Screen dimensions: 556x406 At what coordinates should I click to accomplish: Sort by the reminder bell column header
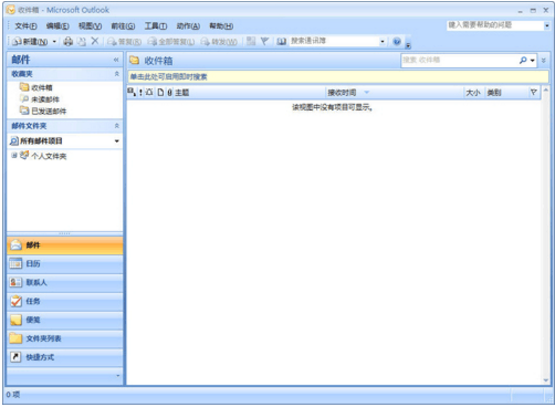point(149,93)
